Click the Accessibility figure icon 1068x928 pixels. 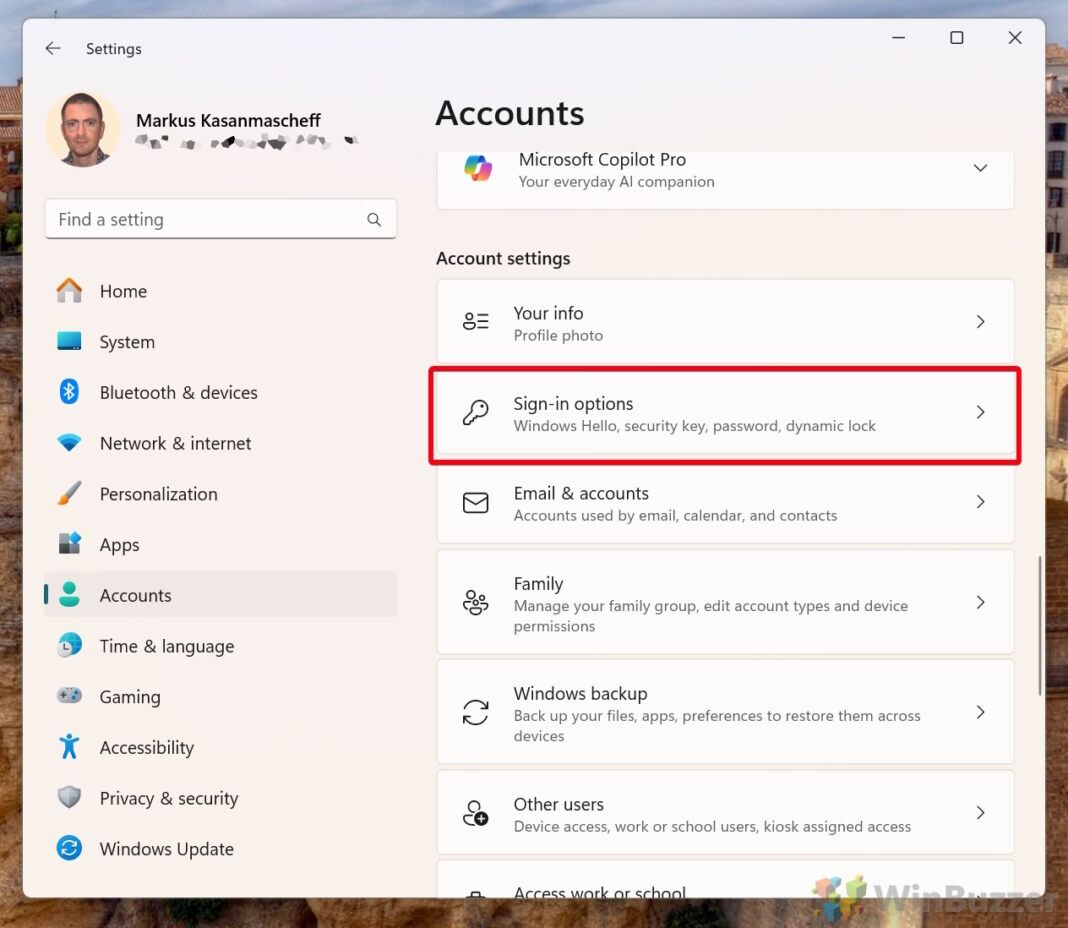[x=69, y=747]
